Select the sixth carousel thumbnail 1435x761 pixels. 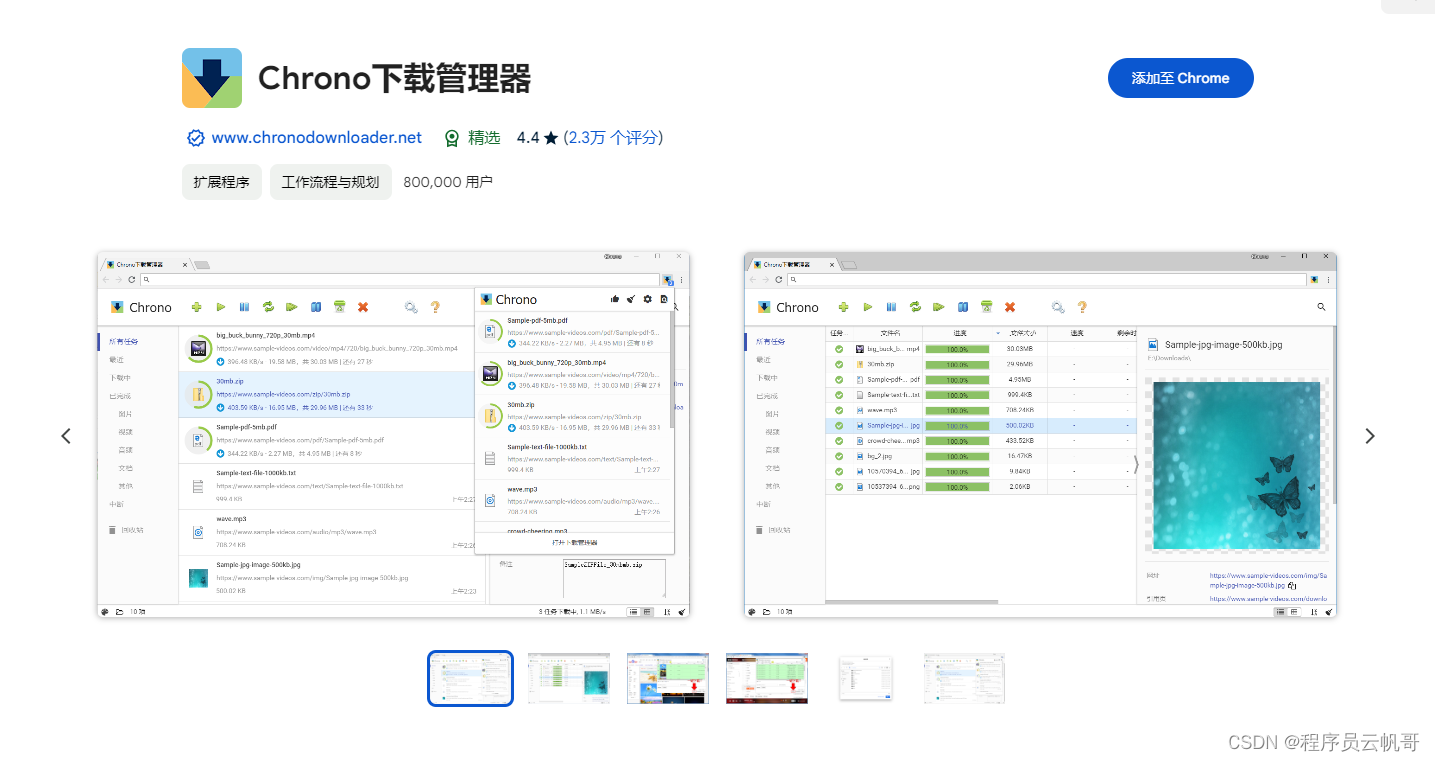[x=965, y=678]
